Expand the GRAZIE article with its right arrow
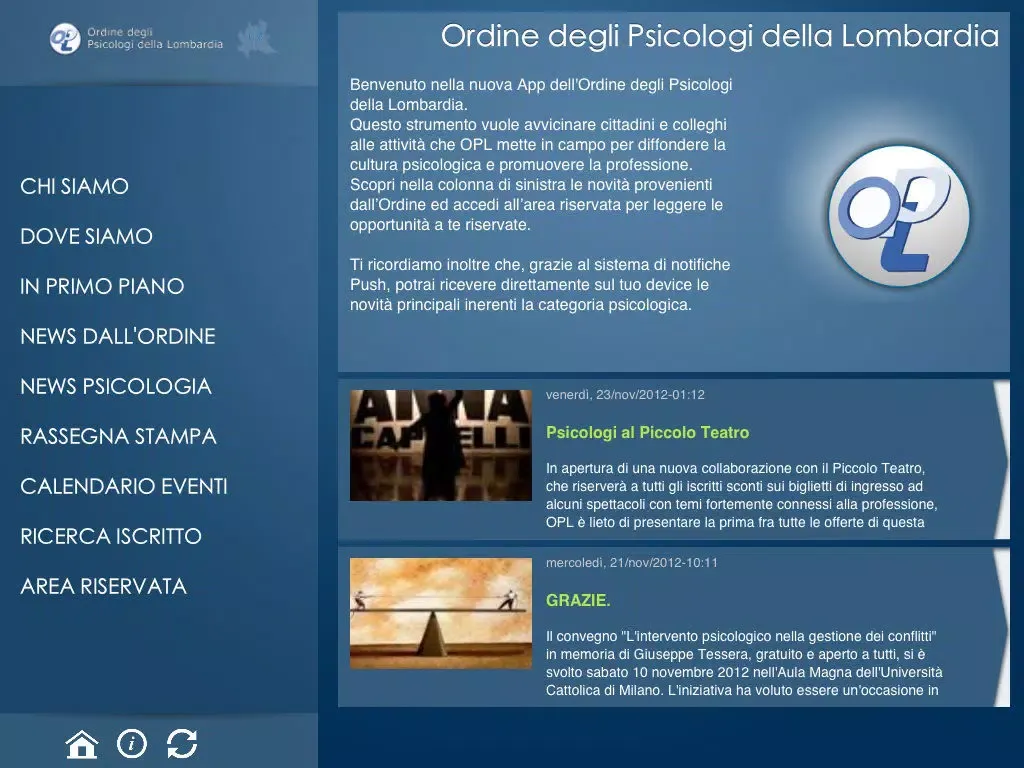This screenshot has width=1024, height=768. pyautogui.click(x=1001, y=628)
